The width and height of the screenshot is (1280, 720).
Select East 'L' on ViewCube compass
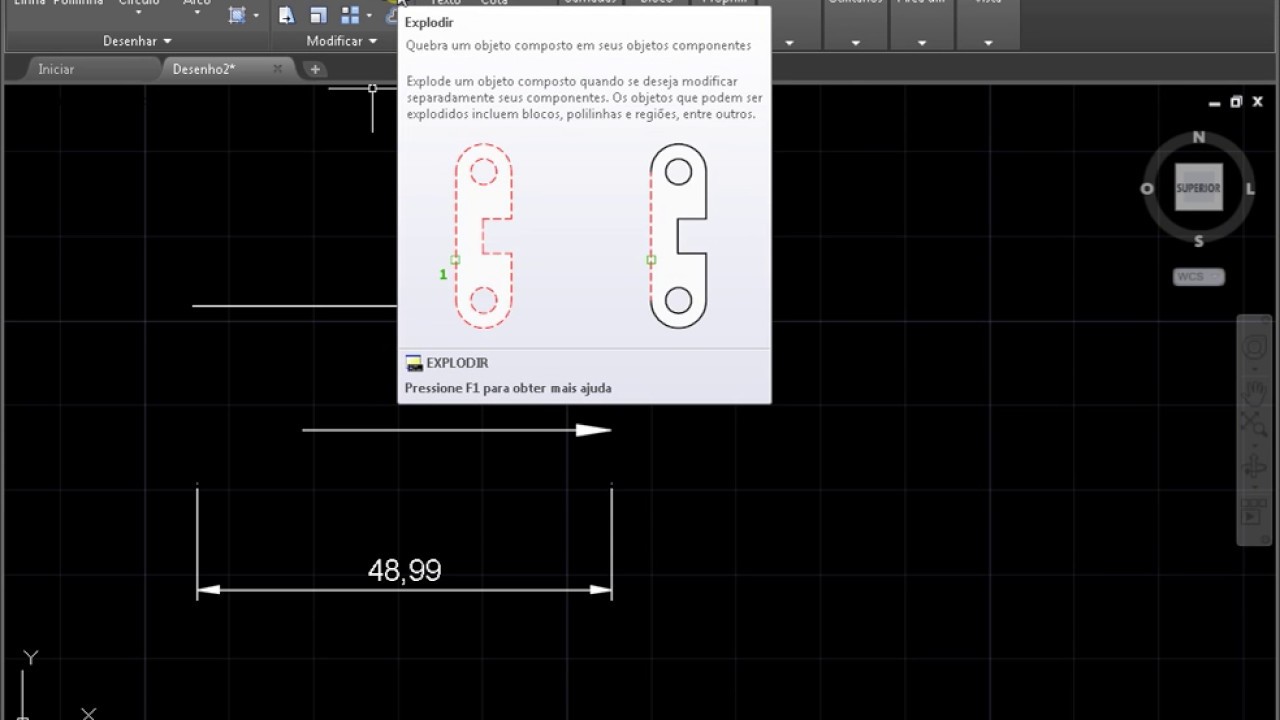1250,189
